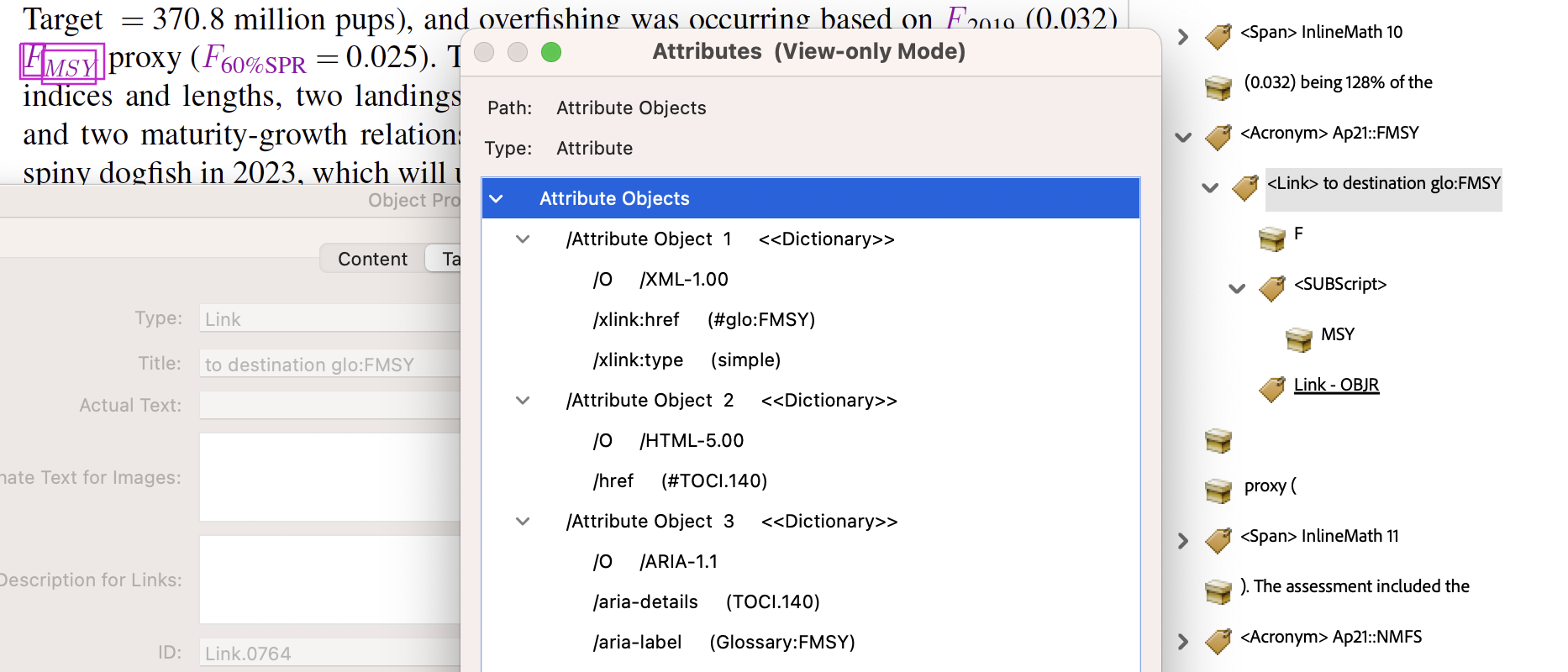Collapse the Attribute Objects root row
The width and height of the screenshot is (1568, 672).
click(x=497, y=199)
